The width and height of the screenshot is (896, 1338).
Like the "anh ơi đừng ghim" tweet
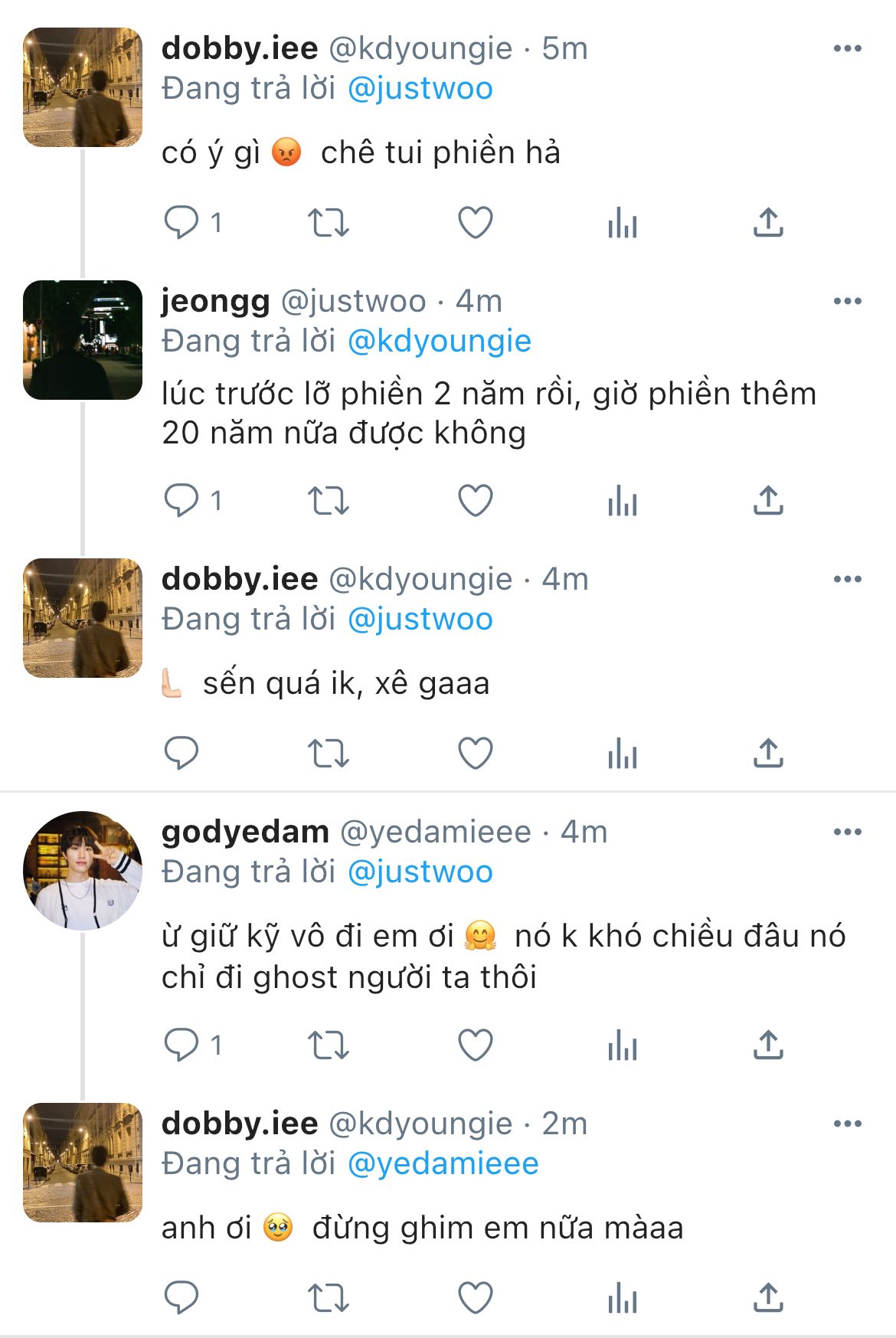click(475, 1298)
